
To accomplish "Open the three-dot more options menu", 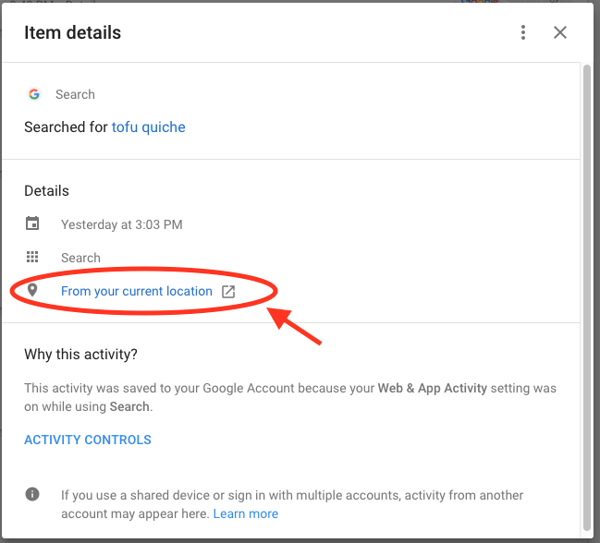I will tap(523, 33).
